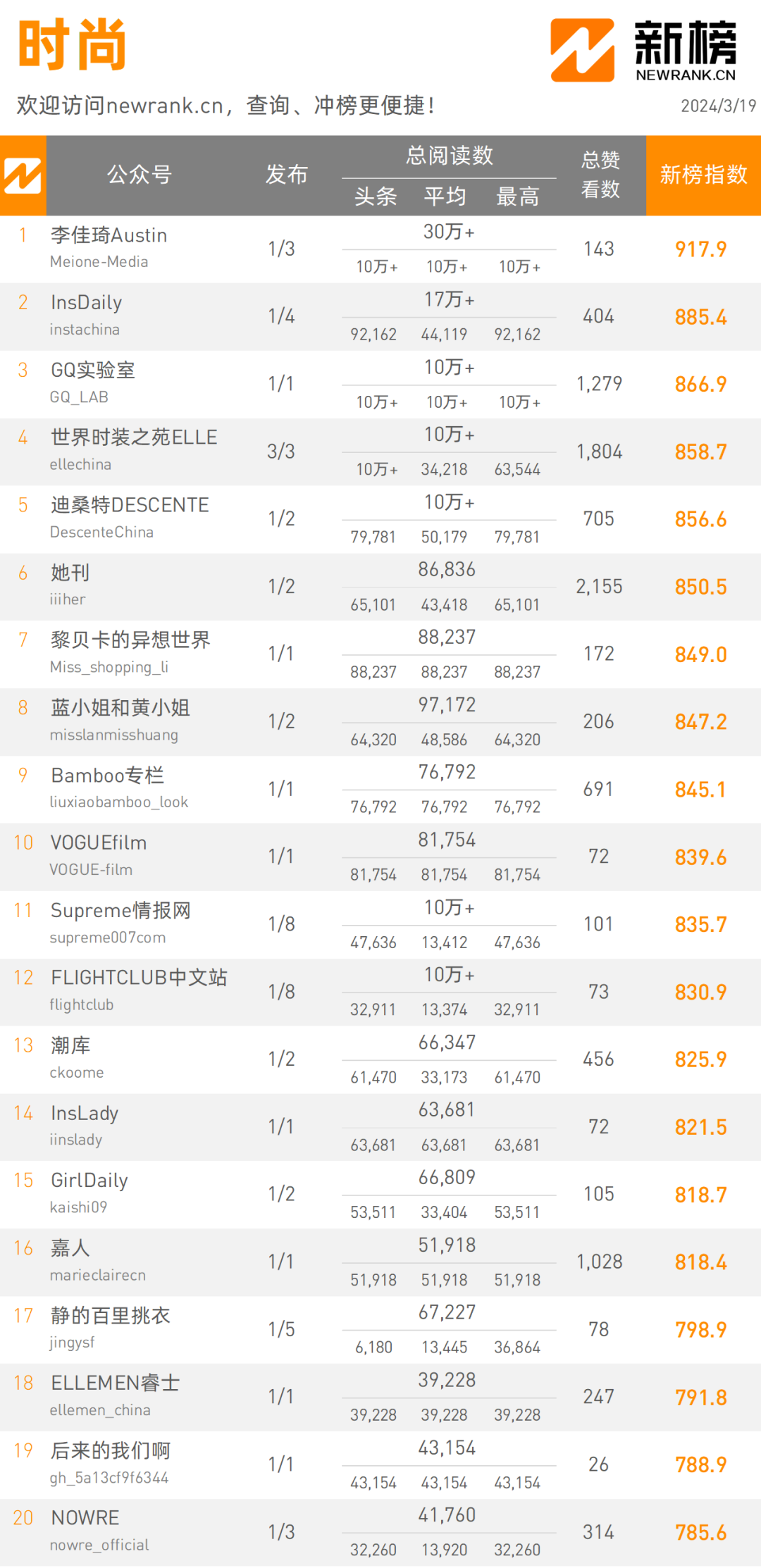
Task: Open the VOGUEfilm account name
Action: [99, 843]
